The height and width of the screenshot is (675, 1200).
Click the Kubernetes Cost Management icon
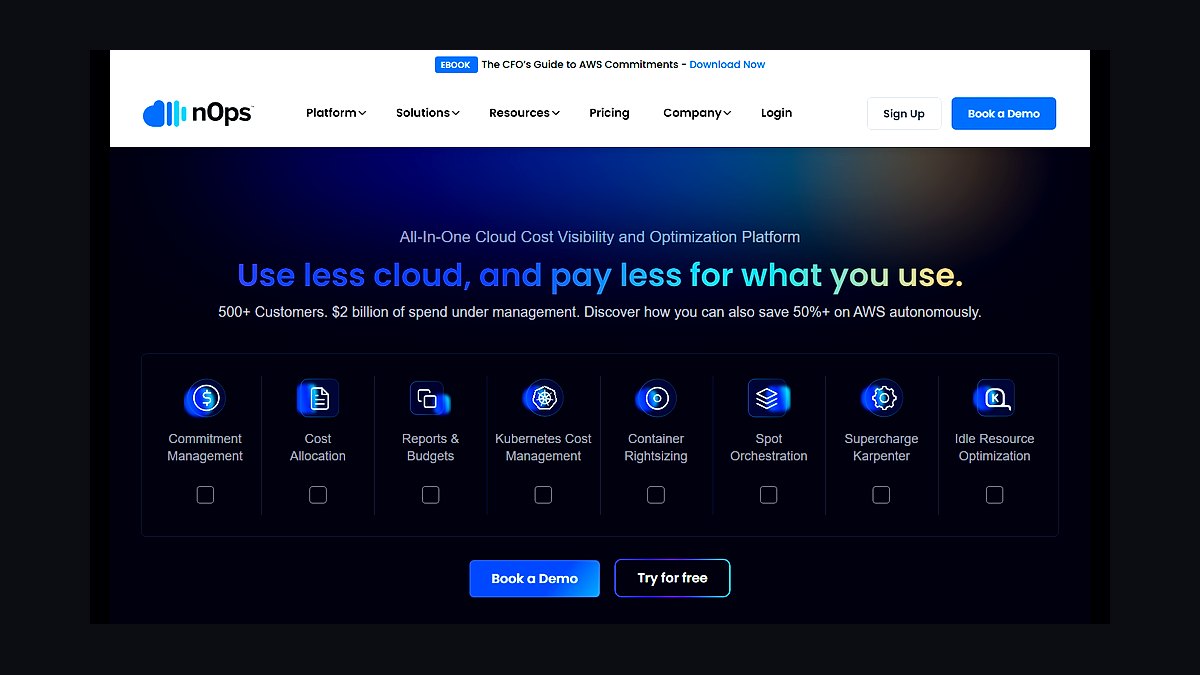543,398
